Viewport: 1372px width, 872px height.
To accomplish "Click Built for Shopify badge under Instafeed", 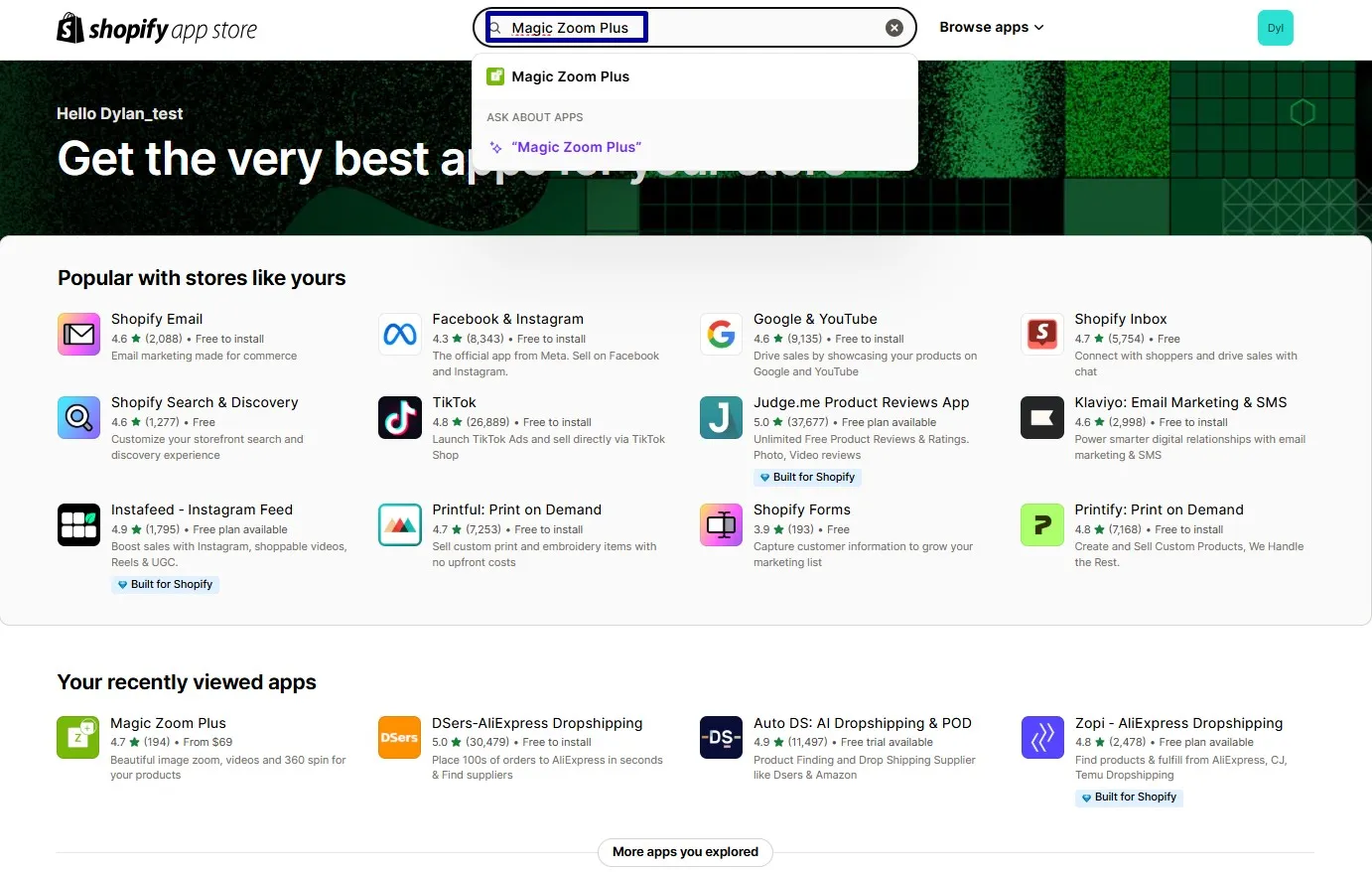I will 165,584.
